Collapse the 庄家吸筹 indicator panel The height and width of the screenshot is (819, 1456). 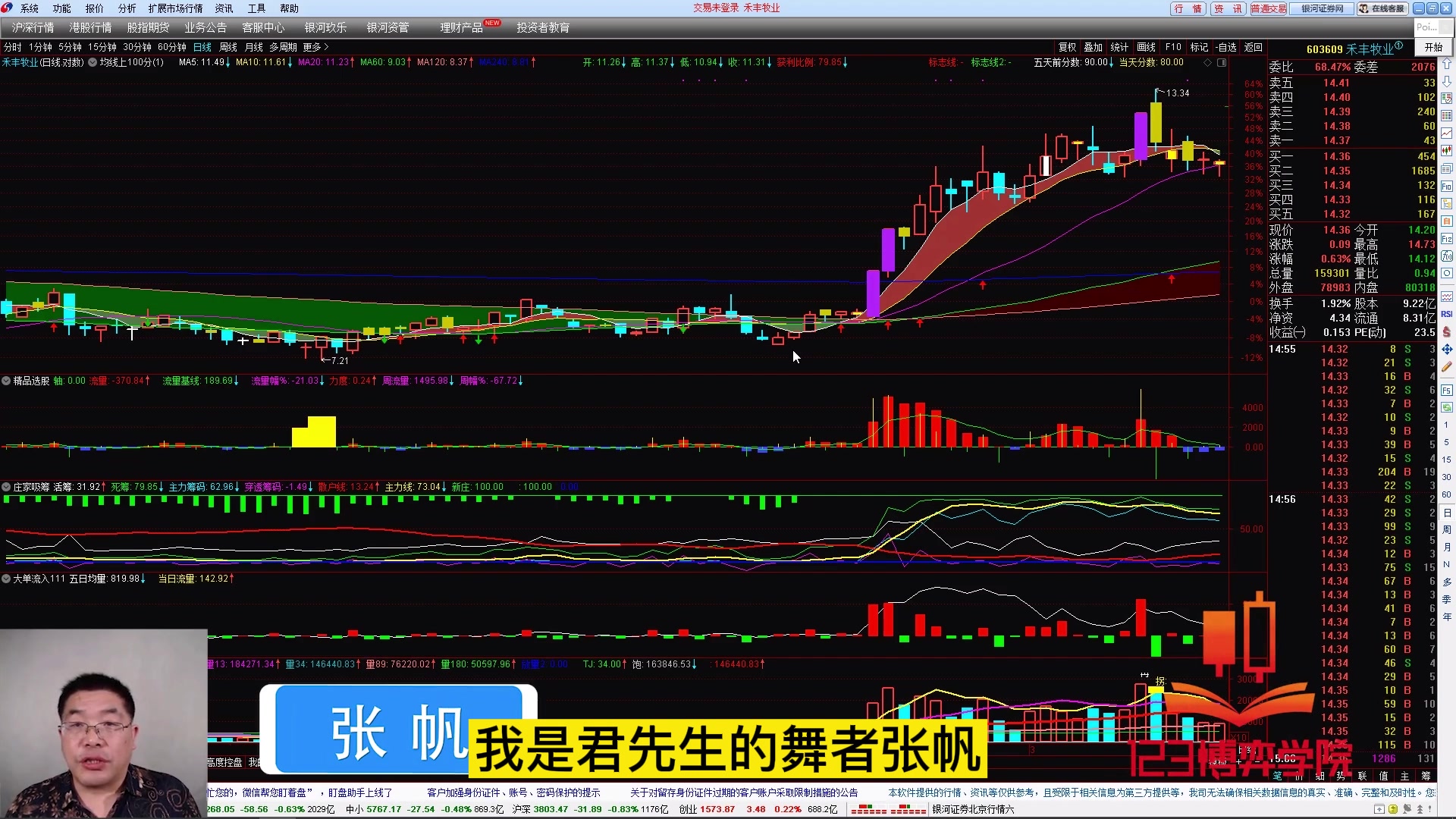coord(5,486)
